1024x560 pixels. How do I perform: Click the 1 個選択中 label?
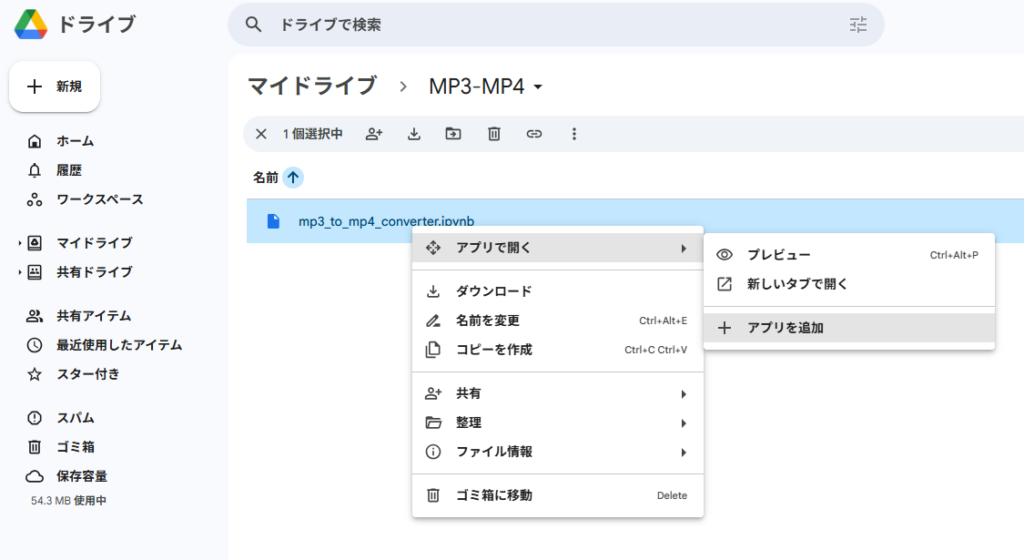point(312,134)
